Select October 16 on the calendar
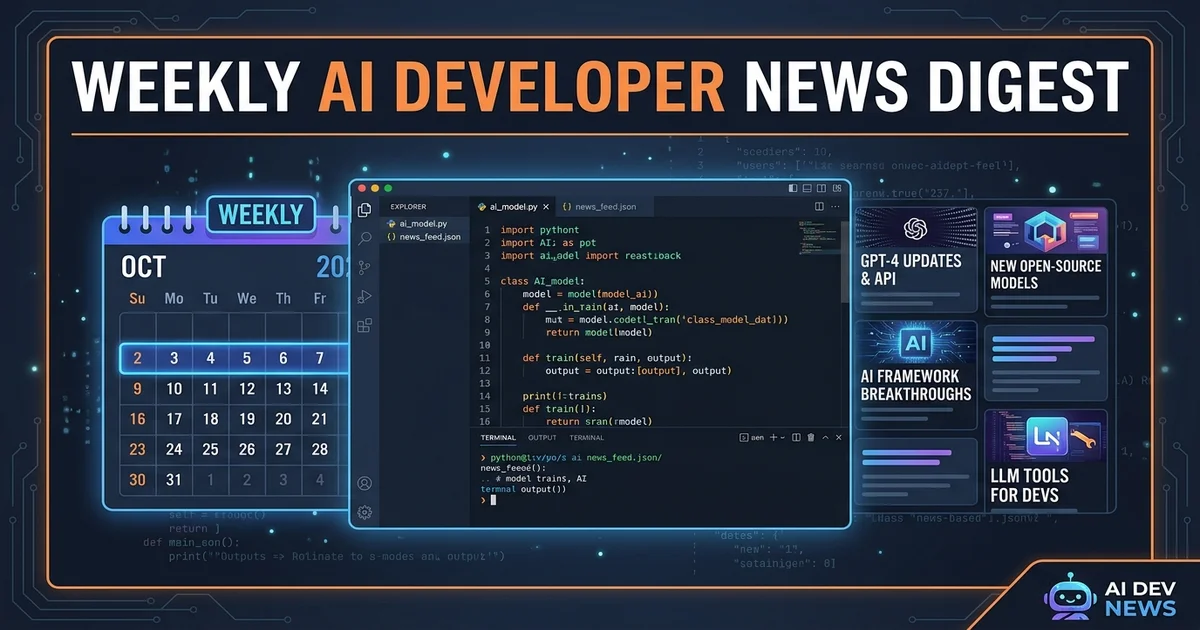The image size is (1200, 630). click(137, 419)
